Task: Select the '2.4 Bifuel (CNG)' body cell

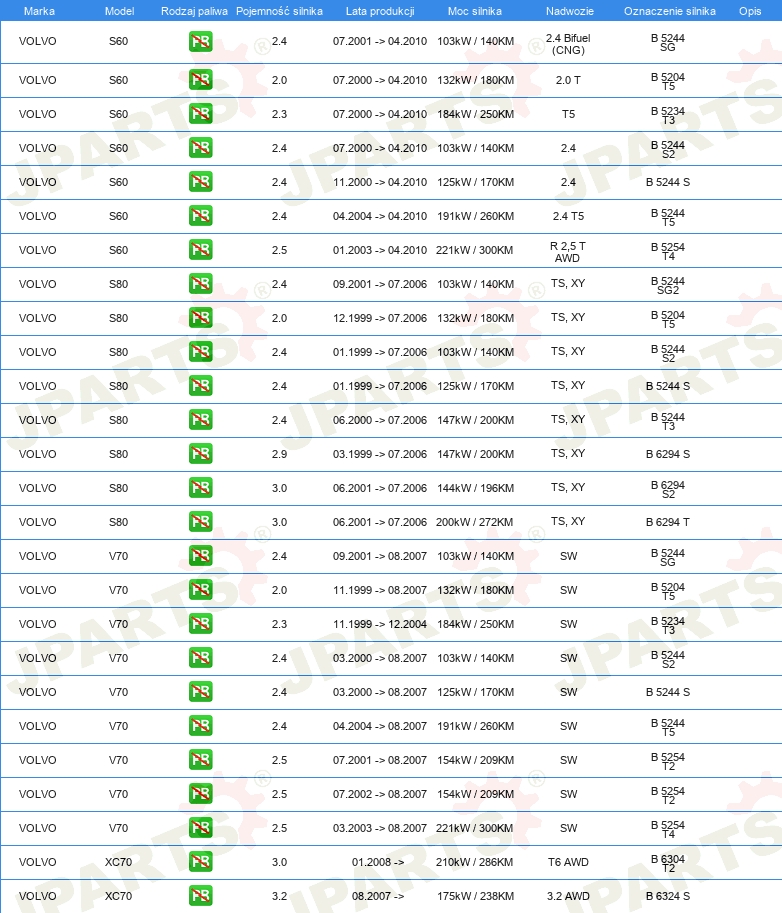Action: tap(568, 44)
